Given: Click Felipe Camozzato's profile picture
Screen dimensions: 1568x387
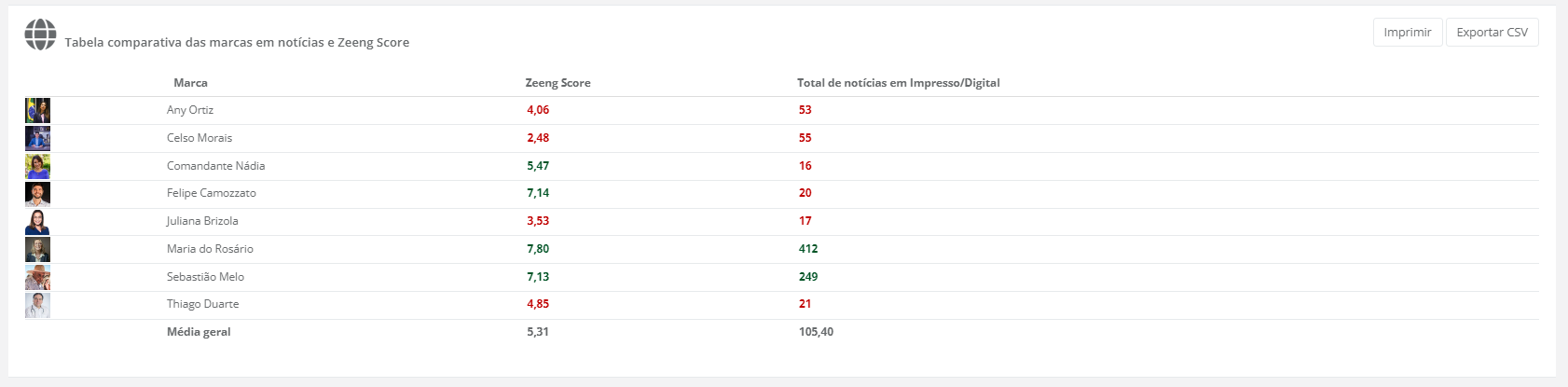Looking at the screenshot, I should tap(37, 194).
